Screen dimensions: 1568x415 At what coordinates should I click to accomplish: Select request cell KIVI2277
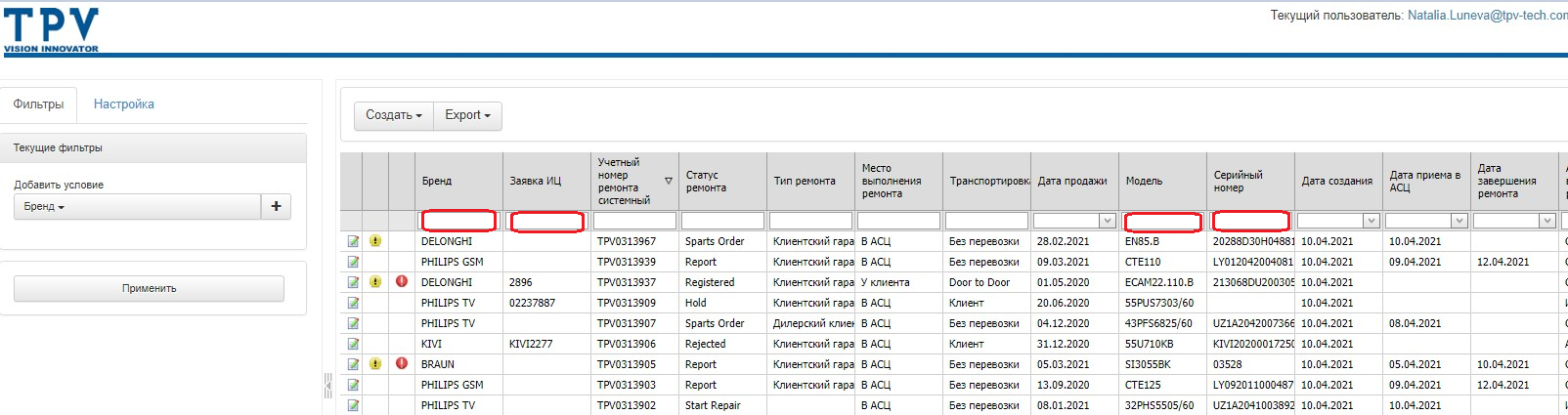(x=546, y=344)
